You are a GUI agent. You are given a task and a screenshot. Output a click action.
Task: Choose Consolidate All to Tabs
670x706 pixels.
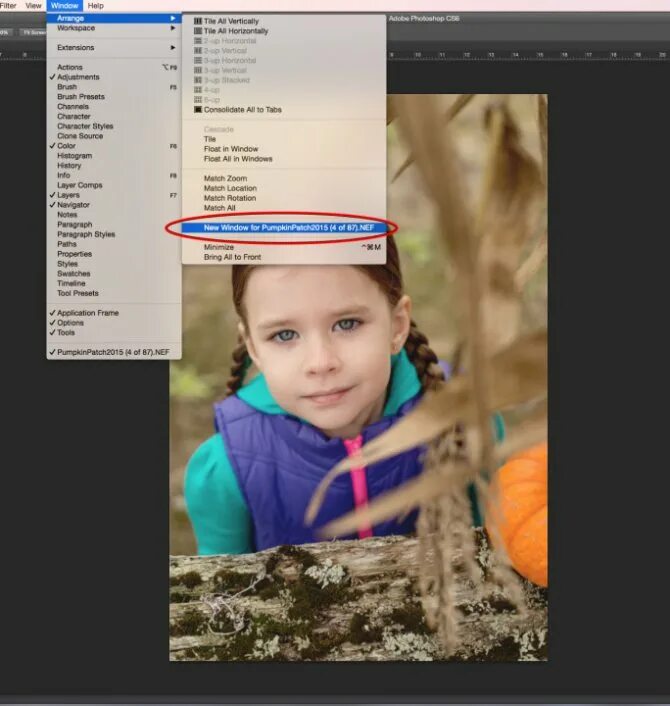[x=284, y=109]
